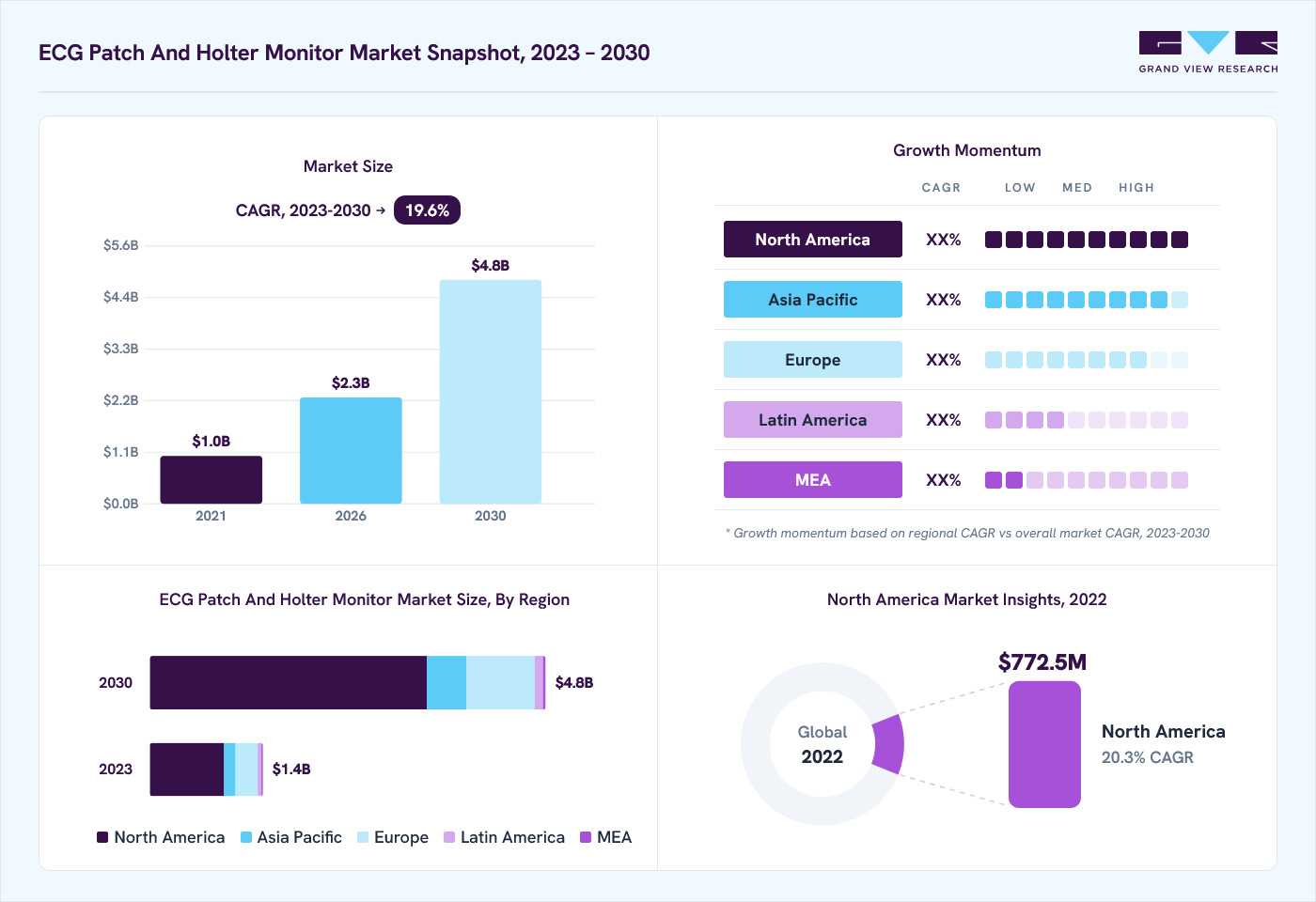Select the 2026 market size bar
This screenshot has width=1316, height=902.
(351, 451)
